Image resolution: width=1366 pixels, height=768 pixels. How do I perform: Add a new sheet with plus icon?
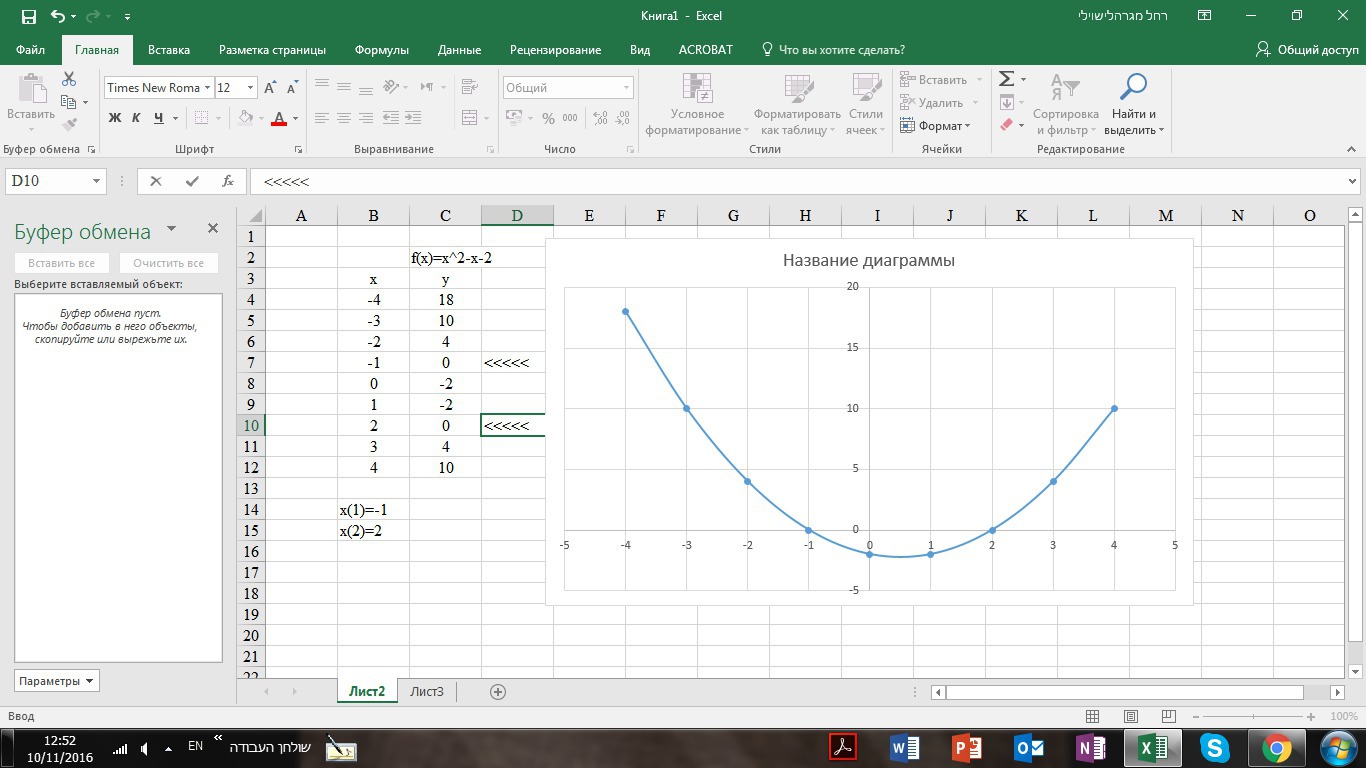click(x=498, y=692)
